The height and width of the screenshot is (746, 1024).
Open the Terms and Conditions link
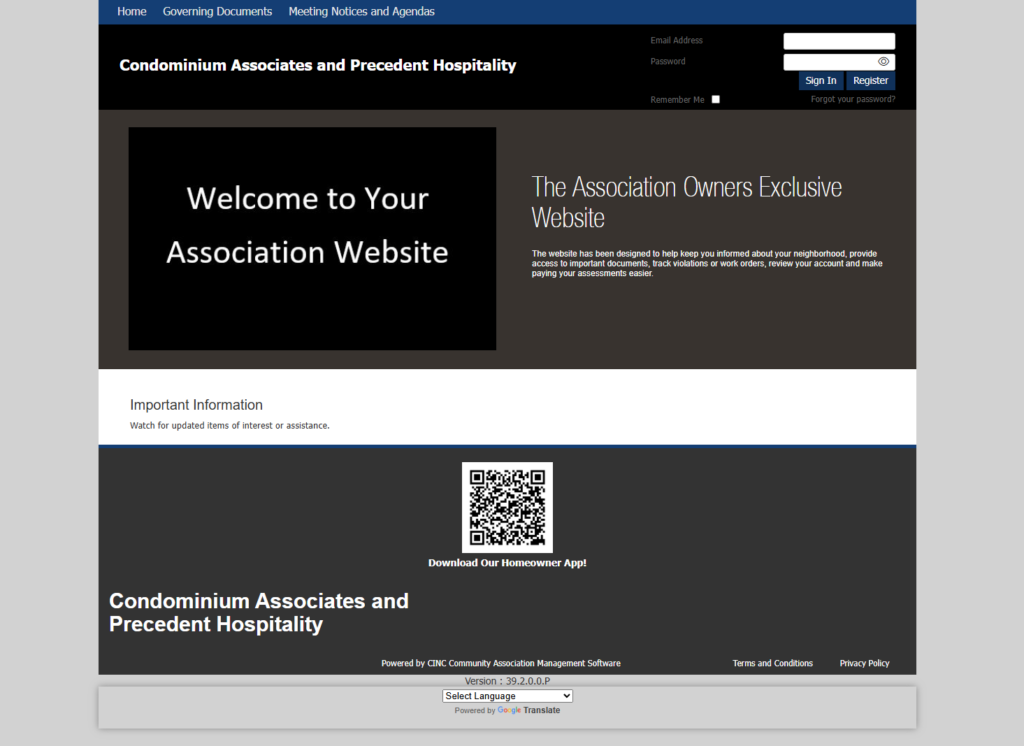click(772, 663)
